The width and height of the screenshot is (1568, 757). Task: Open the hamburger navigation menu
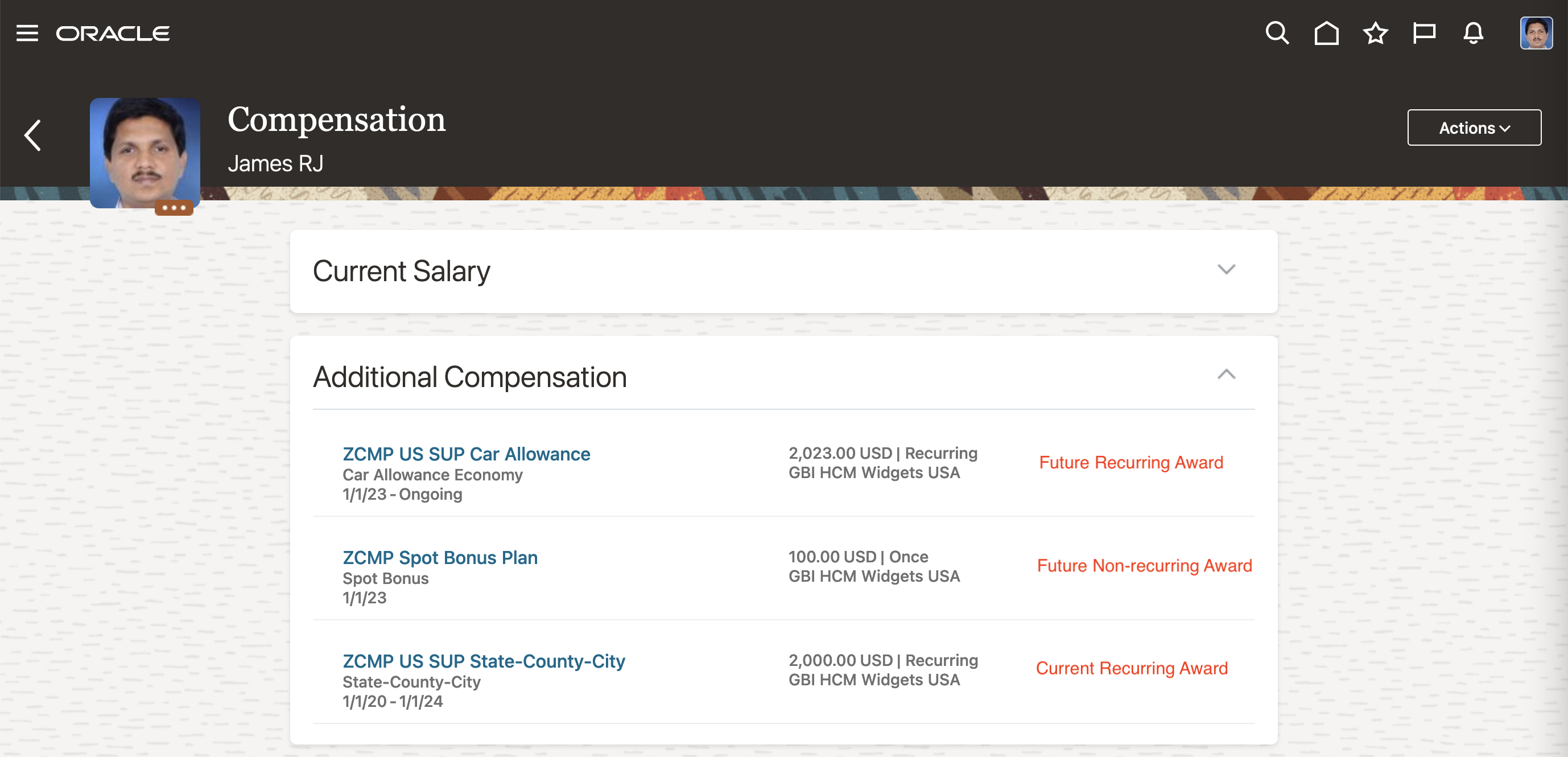coord(27,33)
